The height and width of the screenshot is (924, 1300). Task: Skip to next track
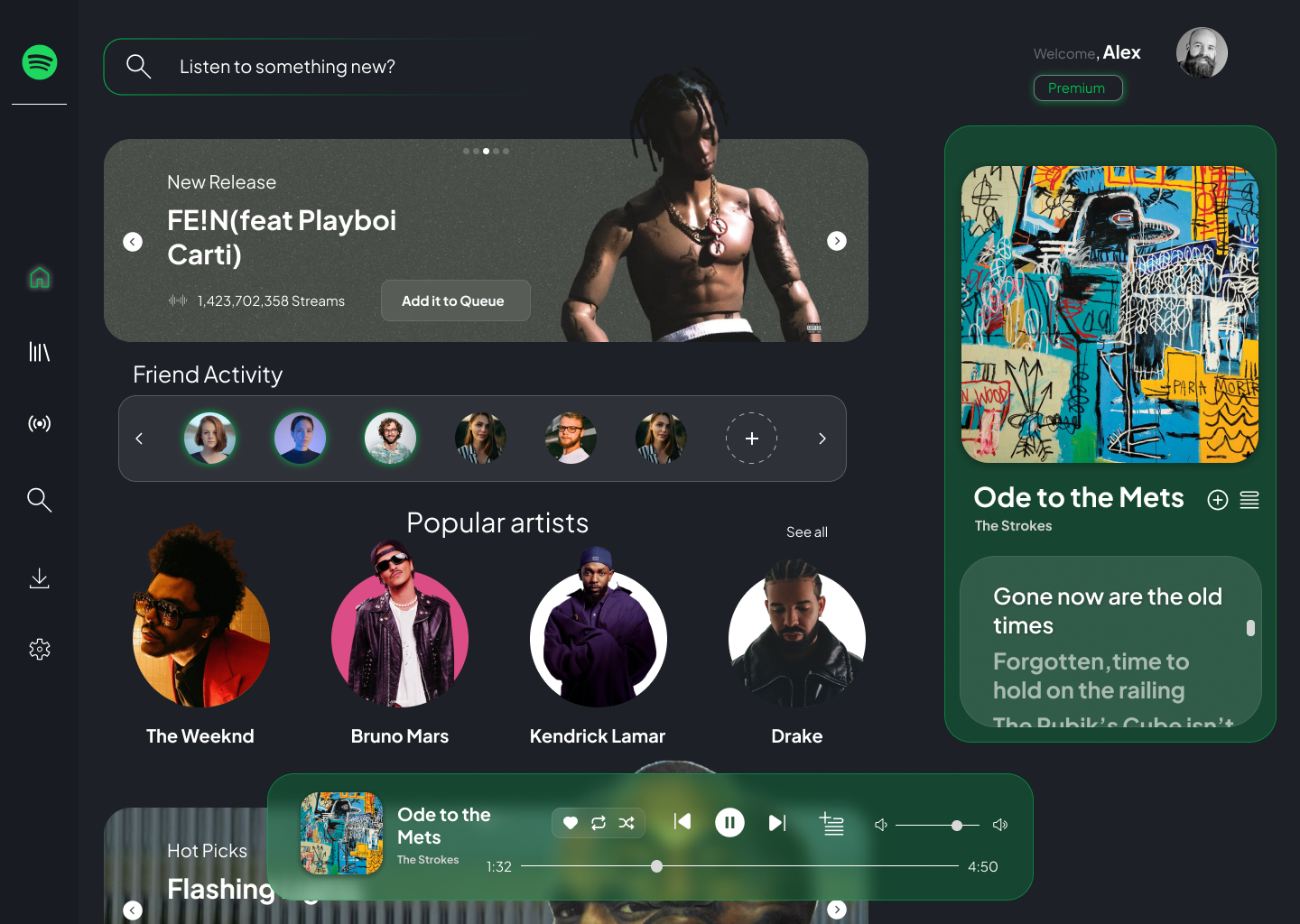[x=777, y=823]
